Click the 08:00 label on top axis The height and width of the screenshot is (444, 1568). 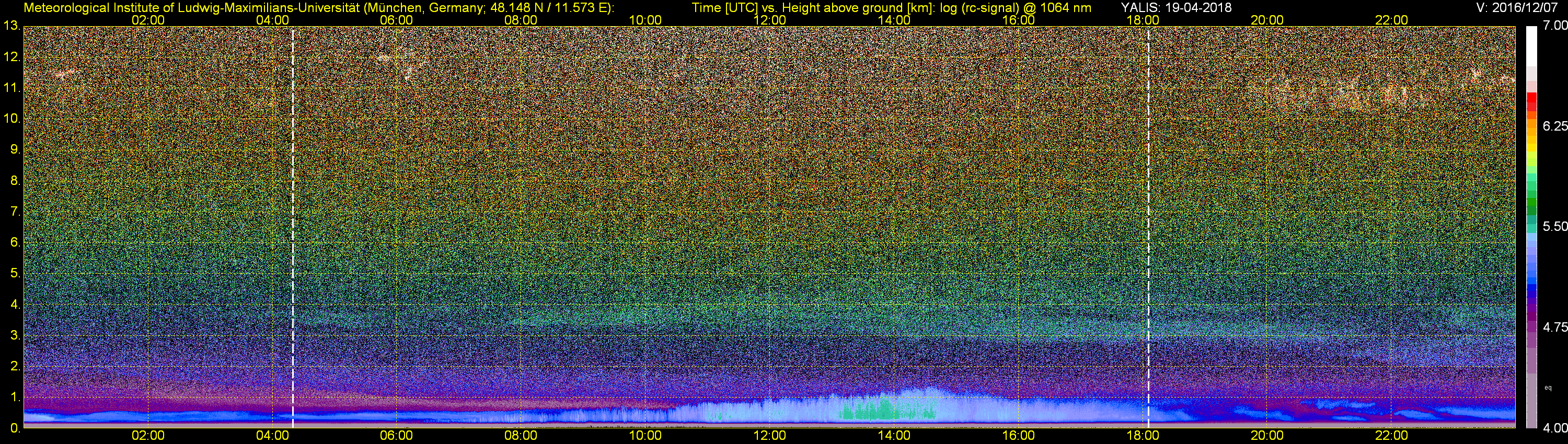pos(521,20)
